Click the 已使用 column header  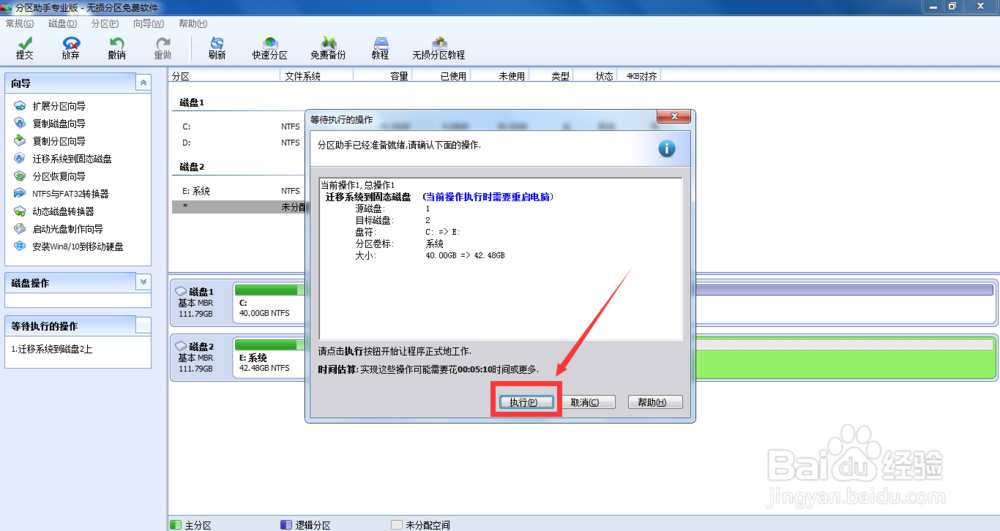441,76
